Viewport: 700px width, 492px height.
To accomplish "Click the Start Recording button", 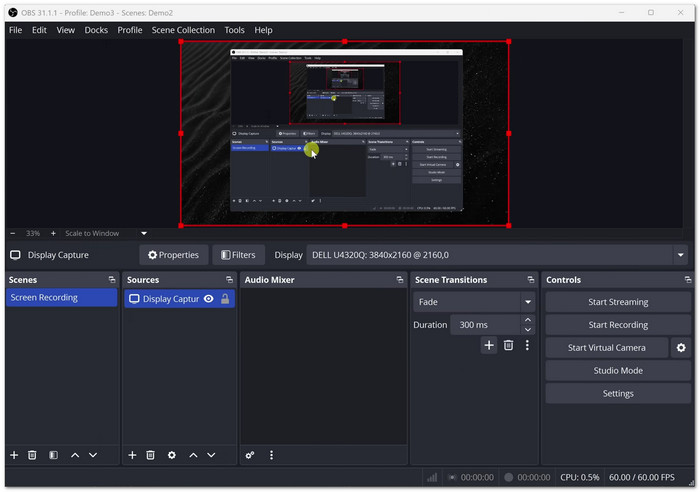I will click(x=618, y=325).
